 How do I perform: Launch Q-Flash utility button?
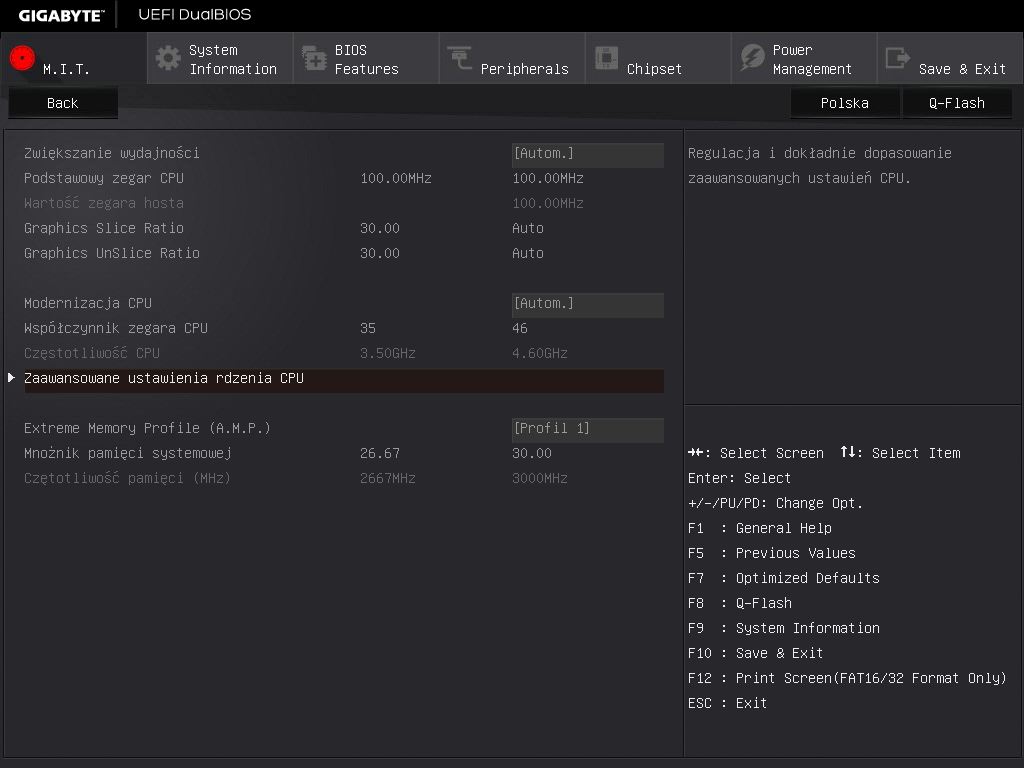(956, 103)
